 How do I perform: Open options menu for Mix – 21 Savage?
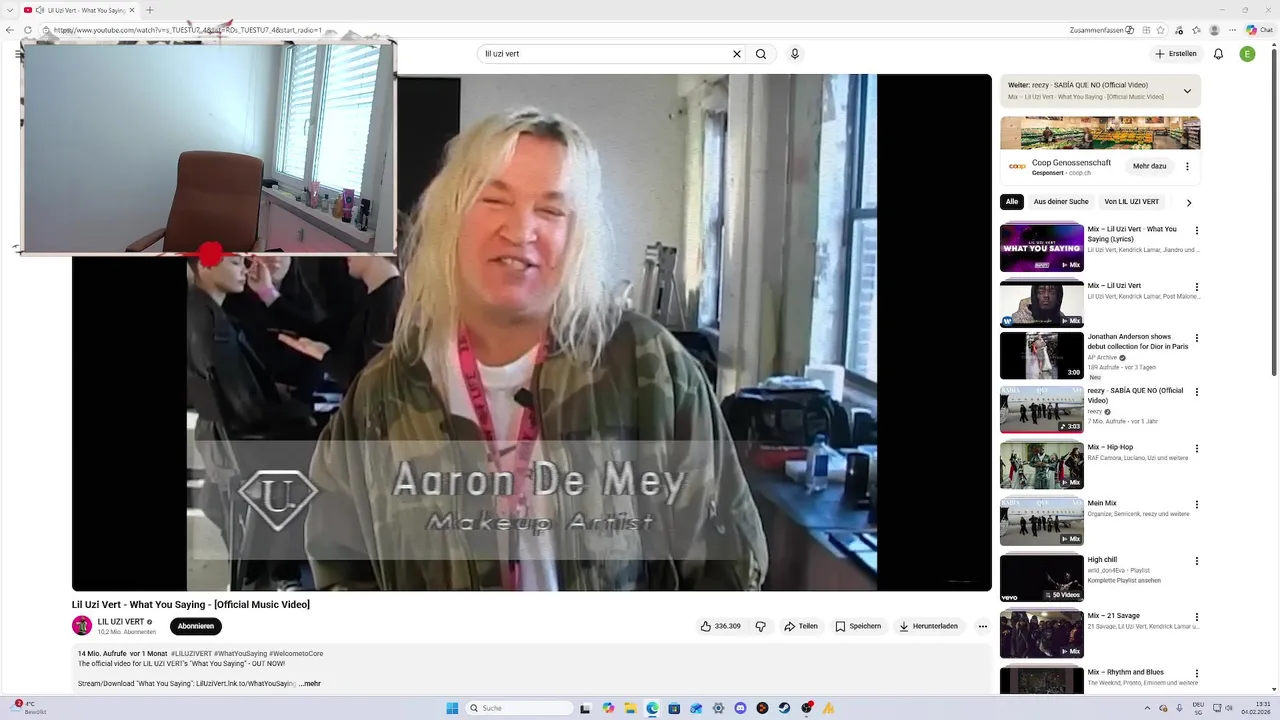(1196, 617)
